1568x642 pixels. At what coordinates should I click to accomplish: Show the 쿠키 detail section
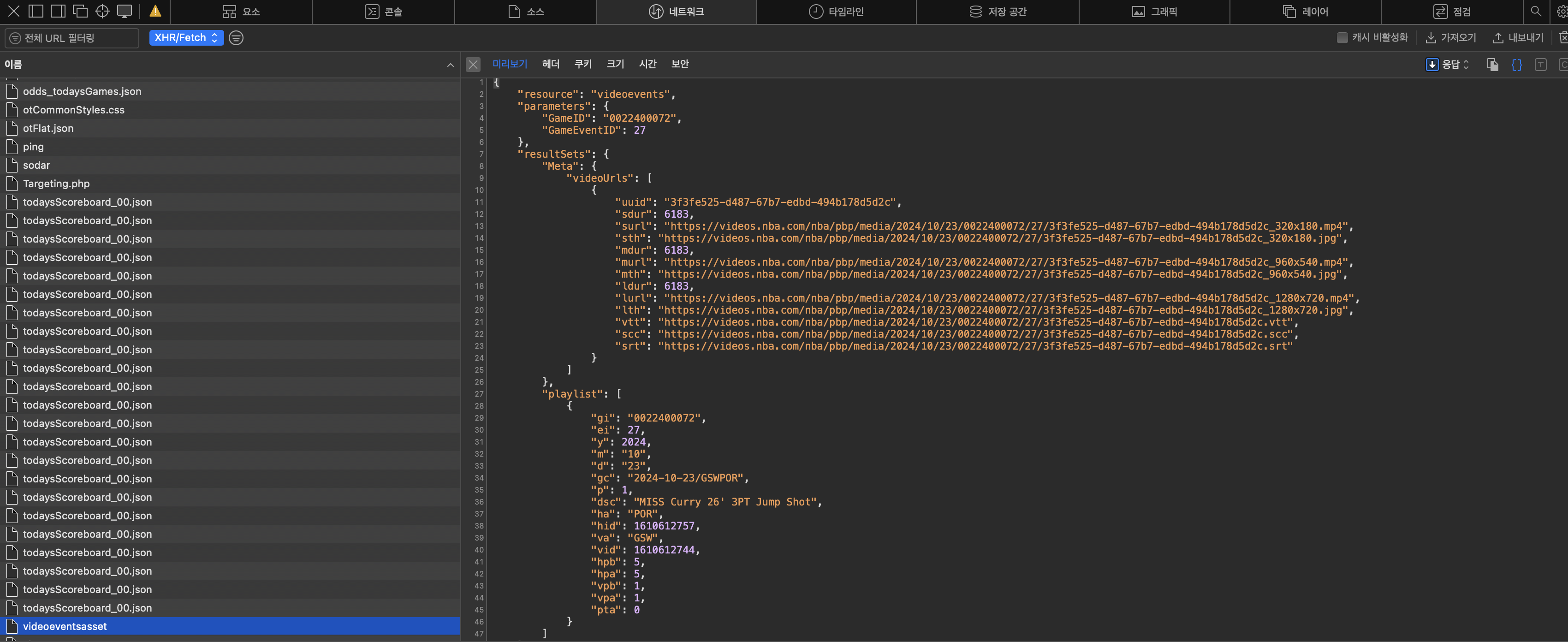pos(582,64)
